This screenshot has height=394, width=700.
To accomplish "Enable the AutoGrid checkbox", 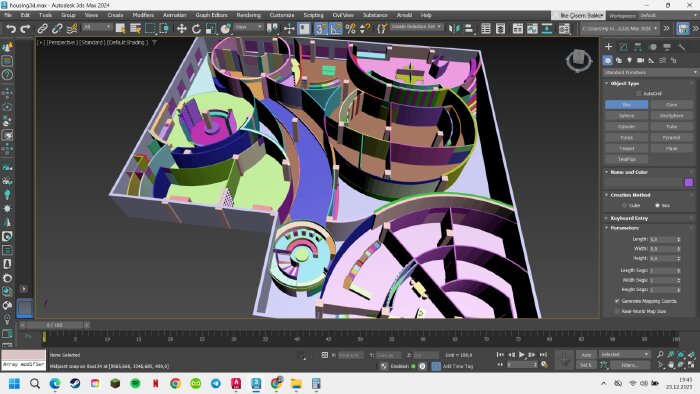I will click(x=639, y=94).
